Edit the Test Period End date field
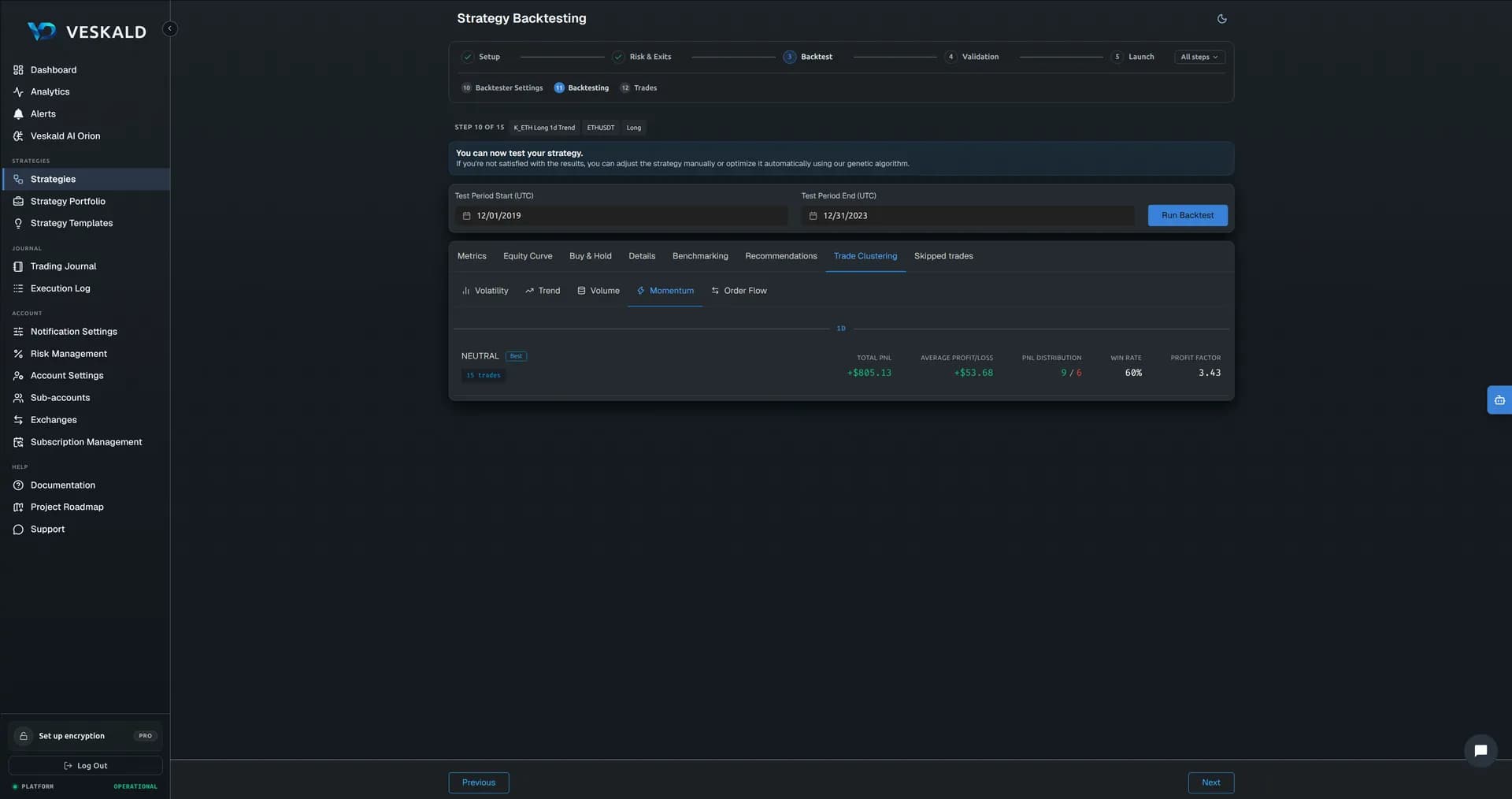The width and height of the screenshot is (1512, 799). 968,216
